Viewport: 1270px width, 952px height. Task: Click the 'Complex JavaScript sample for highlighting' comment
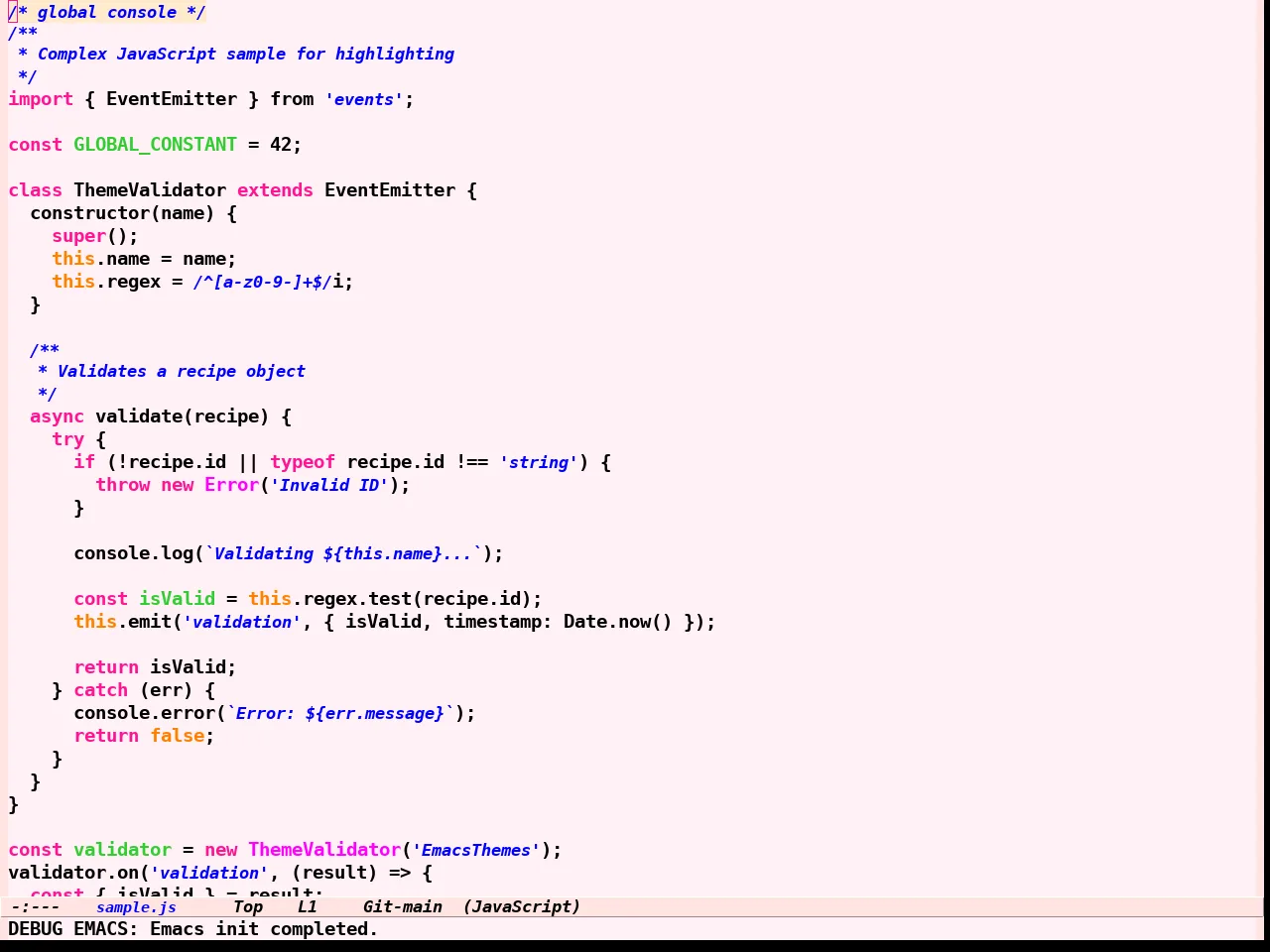click(245, 55)
